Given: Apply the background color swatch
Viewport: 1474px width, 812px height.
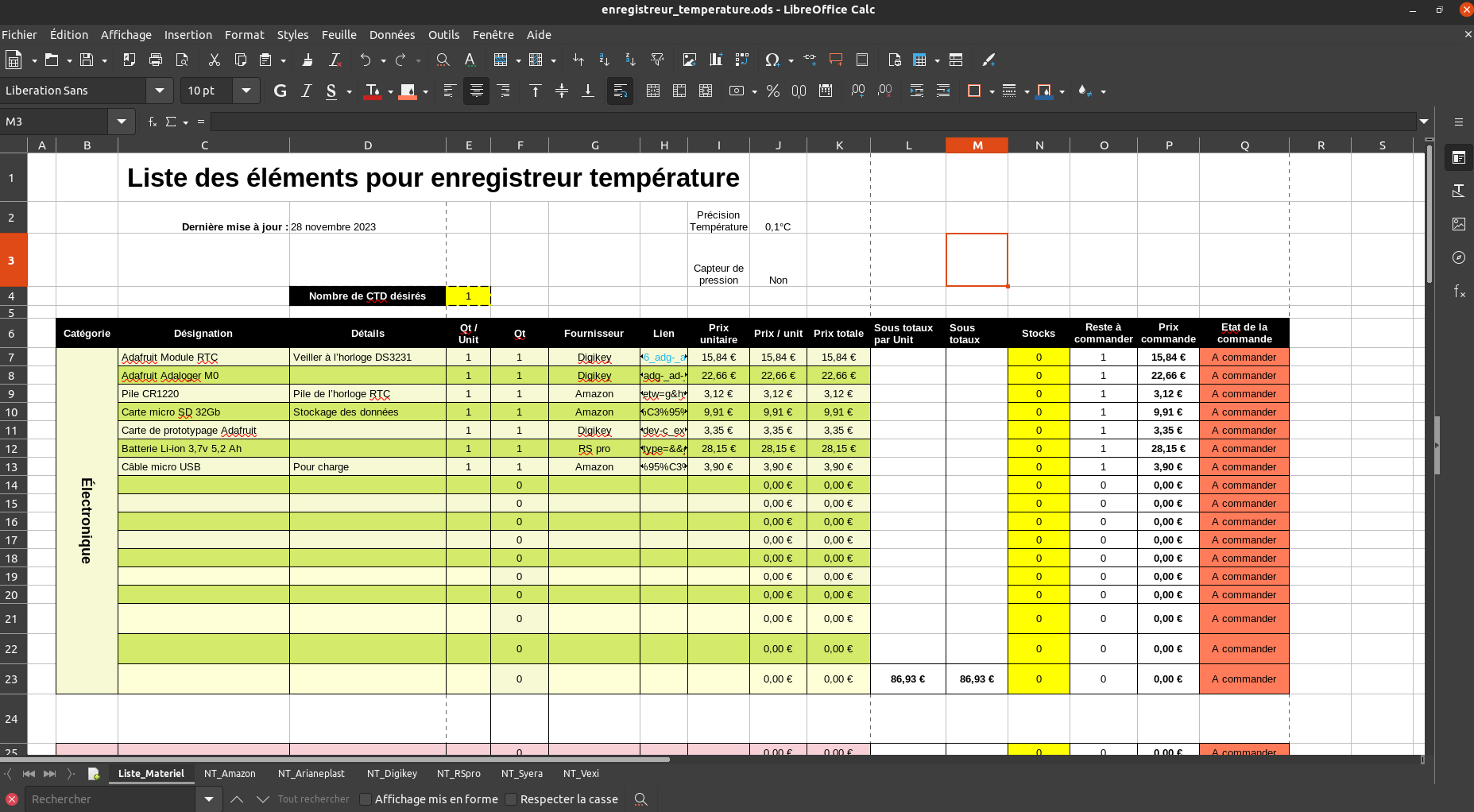Looking at the screenshot, I should (408, 91).
